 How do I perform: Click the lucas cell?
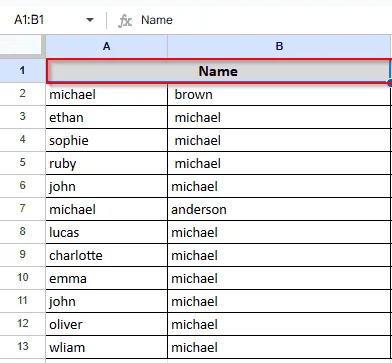[106, 232]
